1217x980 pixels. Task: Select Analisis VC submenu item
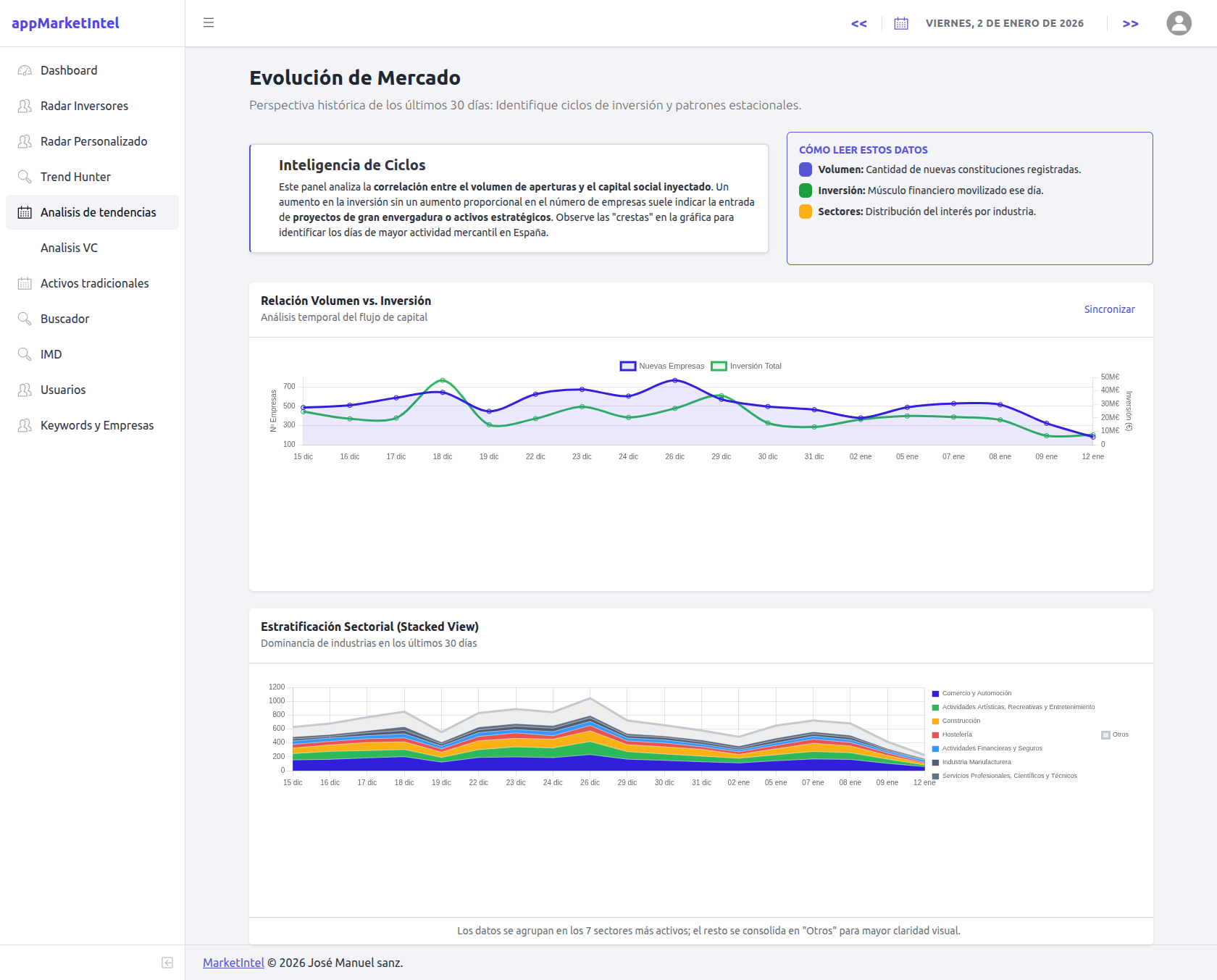69,248
